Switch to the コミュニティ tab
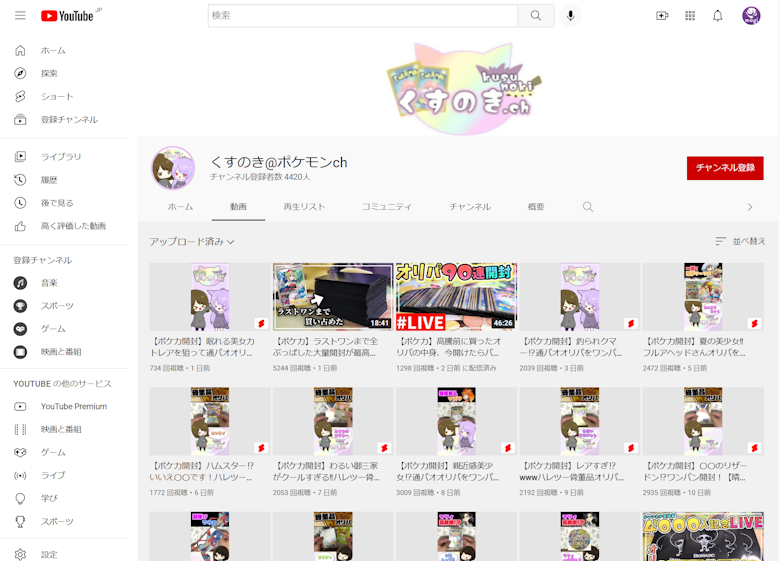This screenshot has width=780, height=561. pos(386,207)
